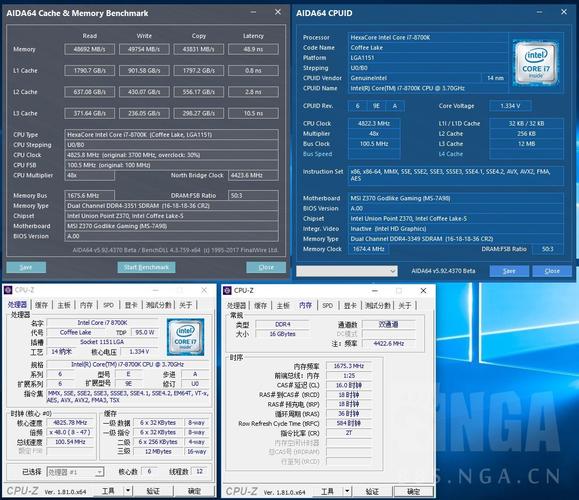
Task: Click Close button in benchmark window
Action: point(266,267)
